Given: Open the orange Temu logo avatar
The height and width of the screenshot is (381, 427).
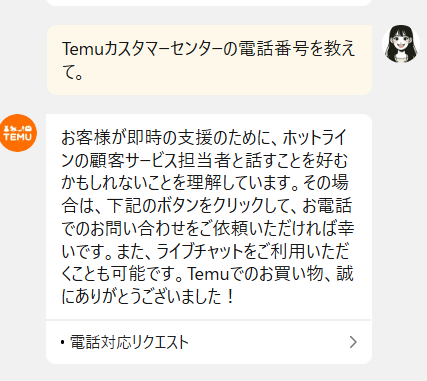Looking at the screenshot, I should click(x=18, y=133).
